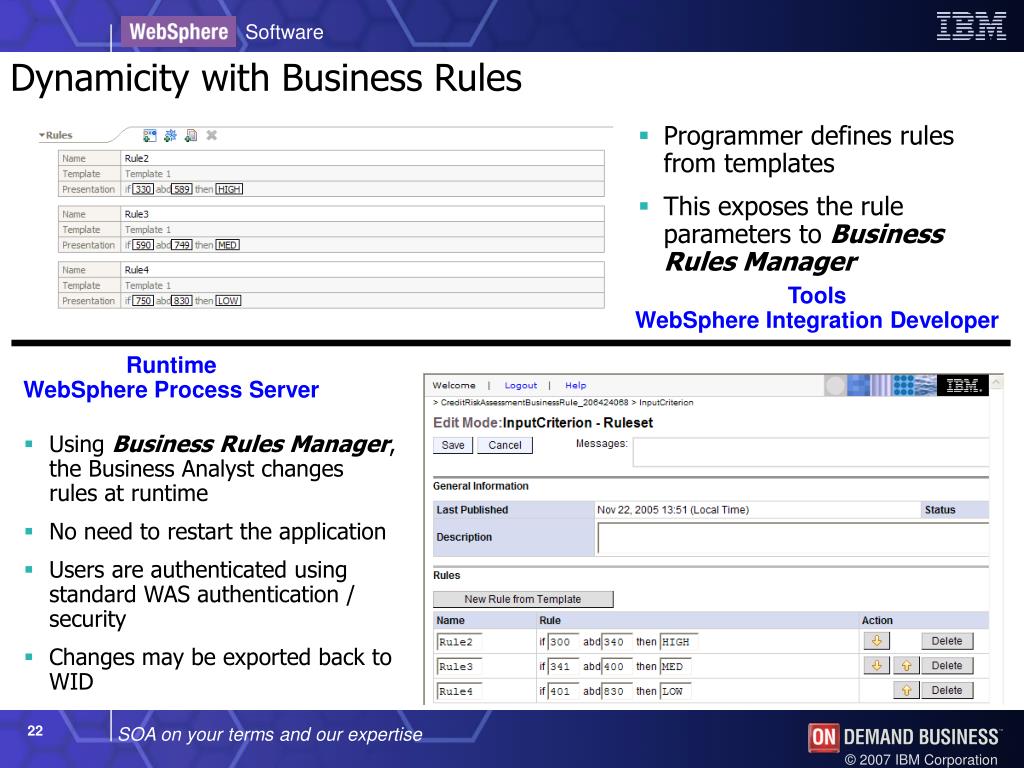
Task: Click the MED result field in the manager
Action: [675, 667]
